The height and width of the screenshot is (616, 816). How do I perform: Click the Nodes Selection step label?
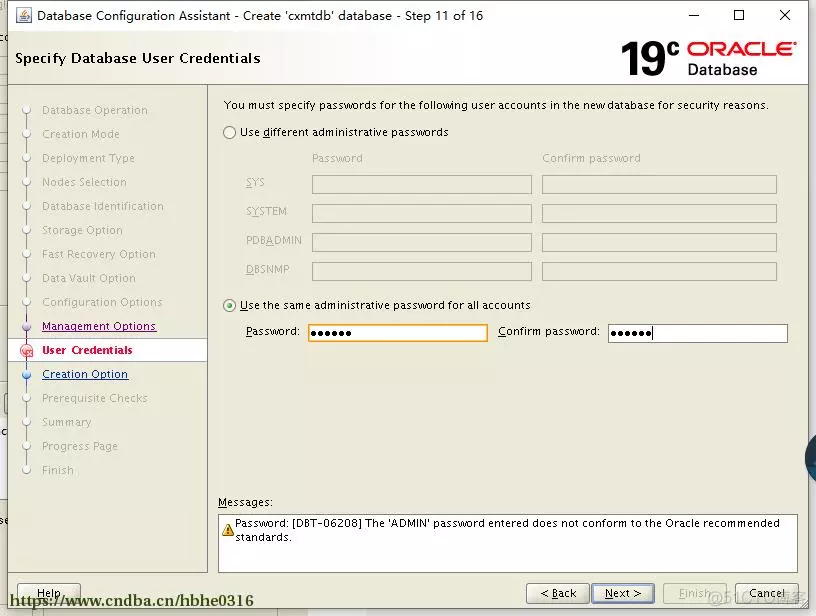click(84, 182)
